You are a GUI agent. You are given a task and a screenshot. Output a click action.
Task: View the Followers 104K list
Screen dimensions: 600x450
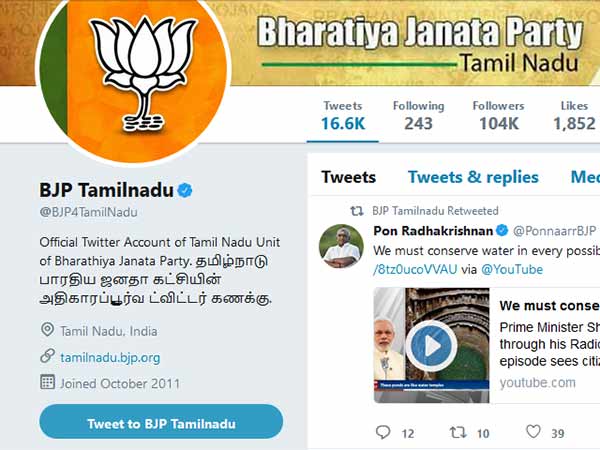(x=499, y=116)
